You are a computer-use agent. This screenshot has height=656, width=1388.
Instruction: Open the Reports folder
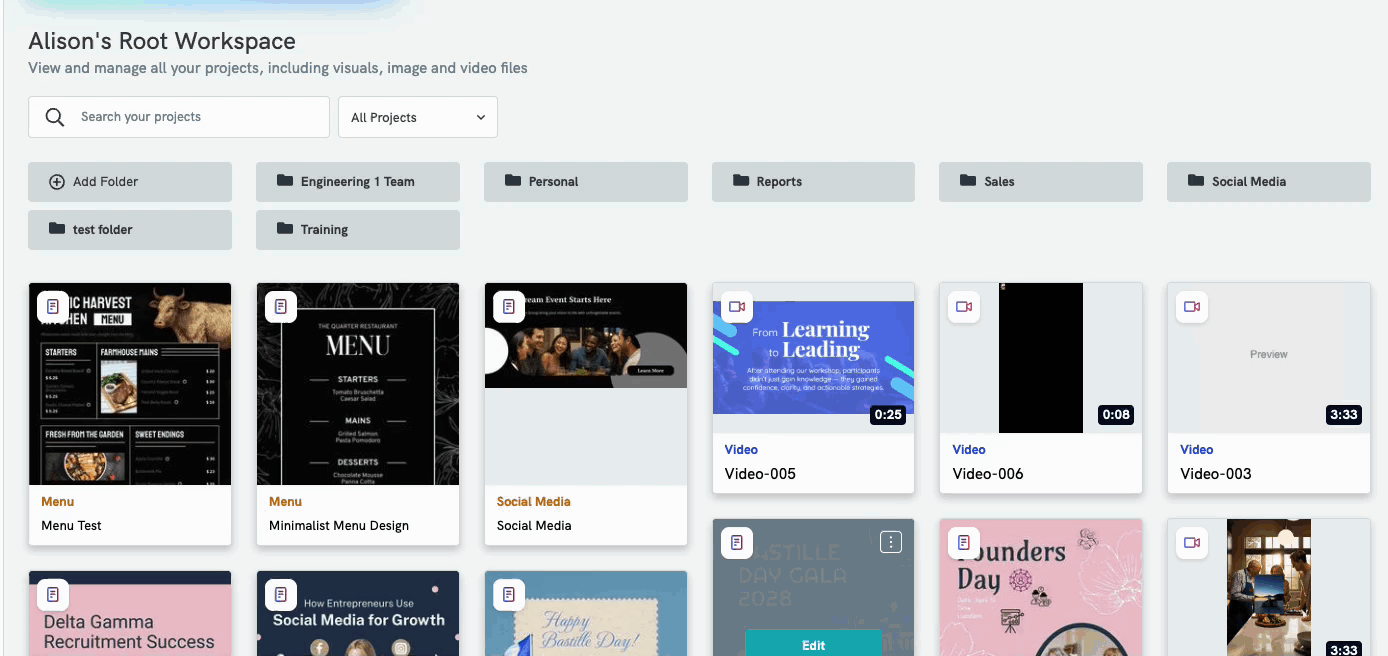point(813,182)
